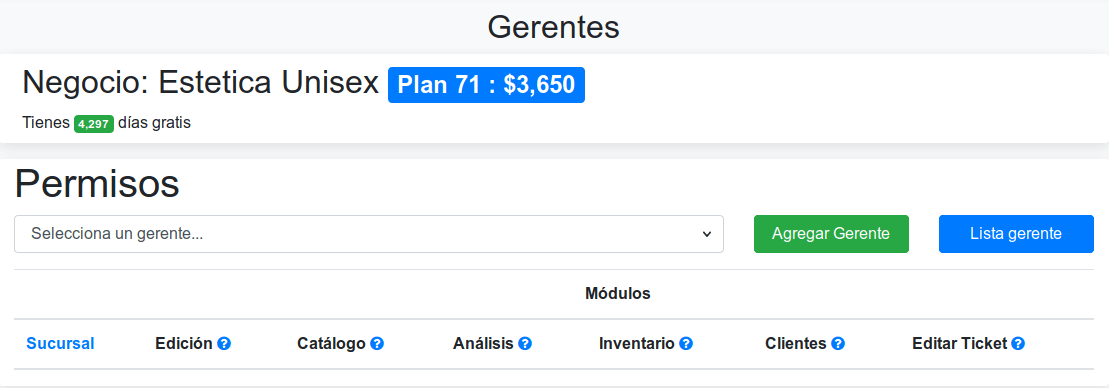This screenshot has height=388, width=1109.
Task: Click the Clientes help question icon
Action: [x=838, y=343]
